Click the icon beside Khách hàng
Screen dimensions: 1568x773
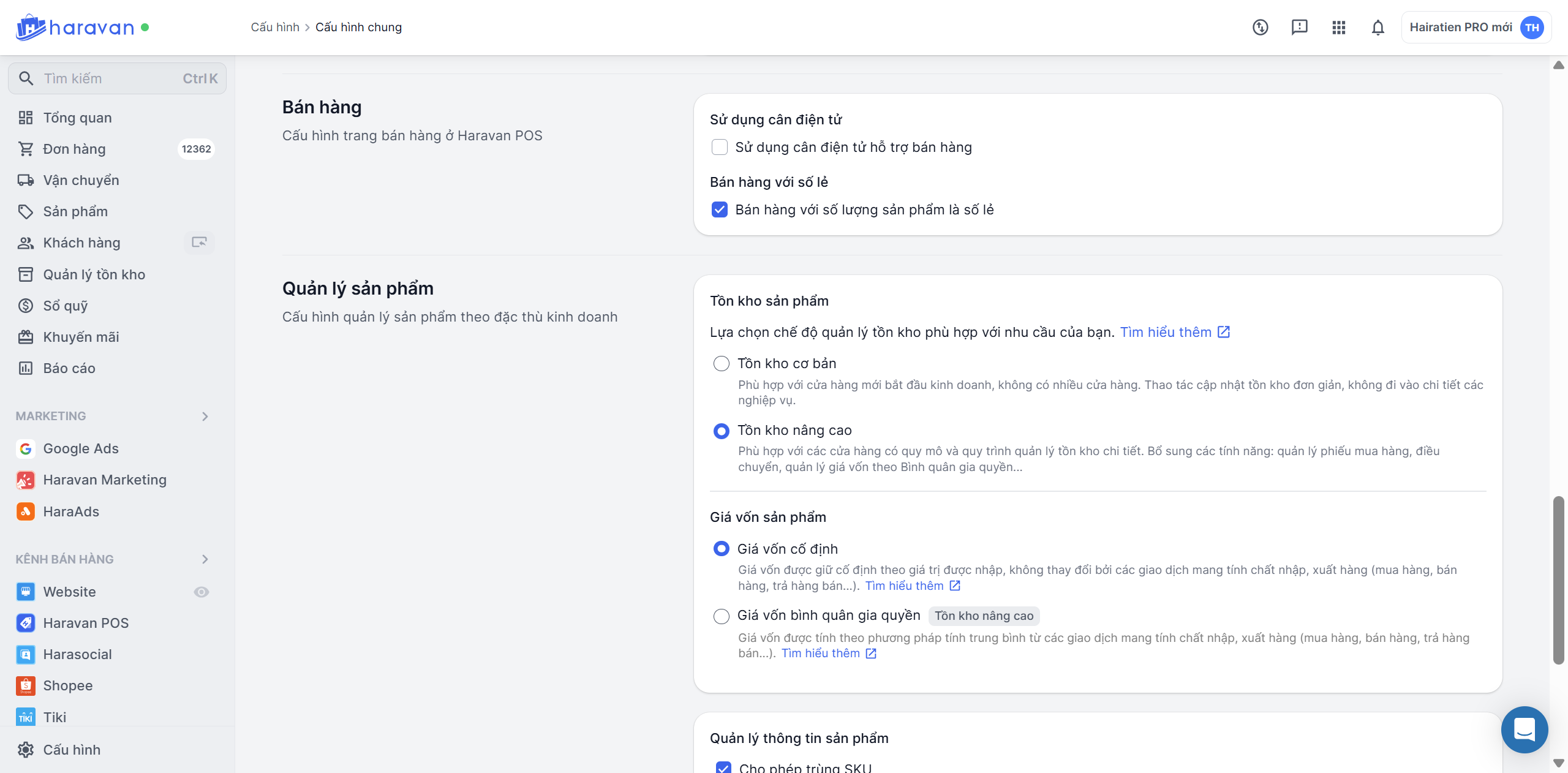pyautogui.click(x=199, y=243)
